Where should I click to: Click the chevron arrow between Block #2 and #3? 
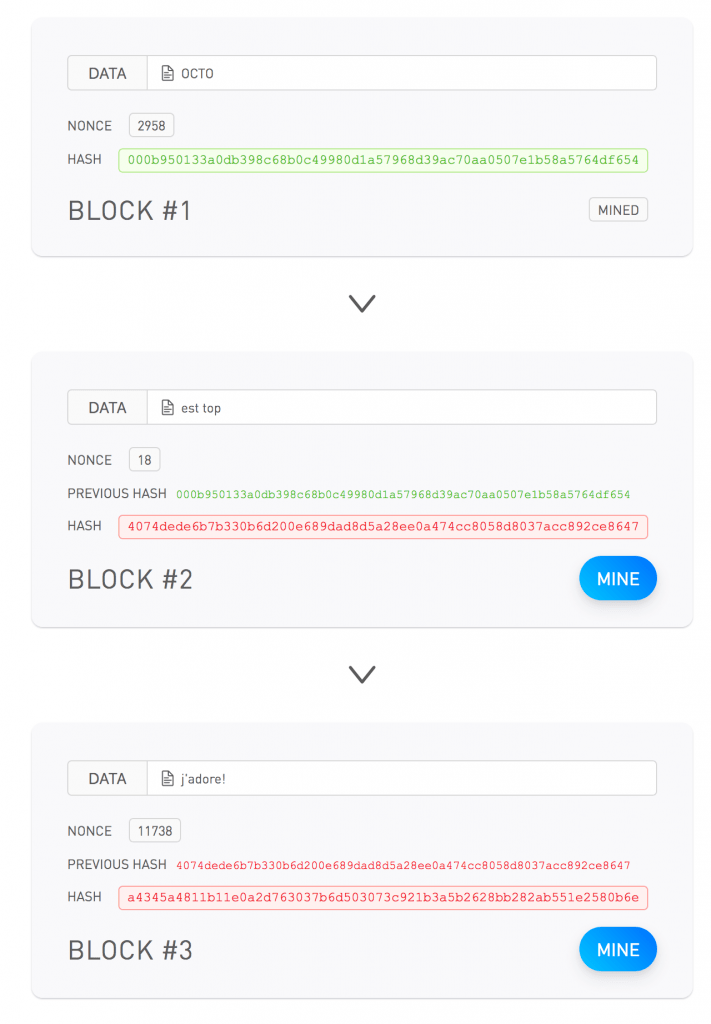tap(362, 674)
